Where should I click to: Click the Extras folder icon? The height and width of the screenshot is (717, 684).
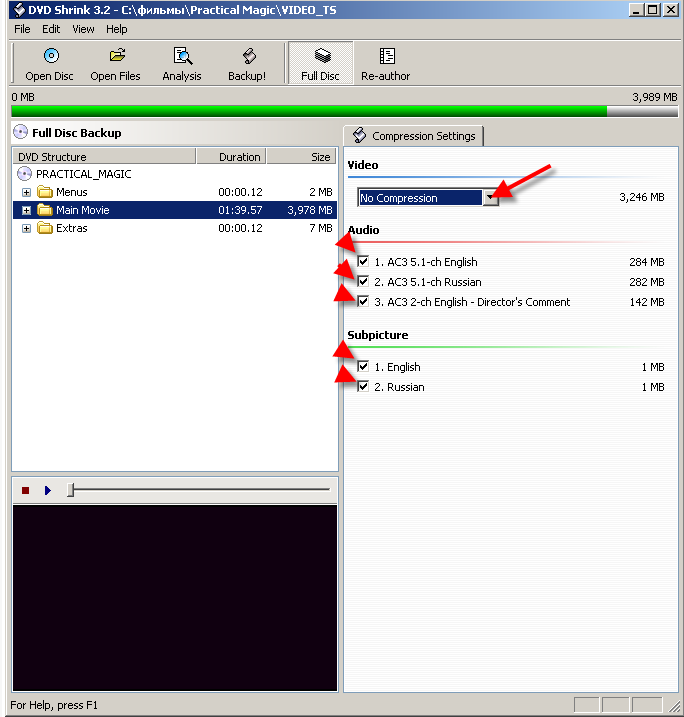click(45, 228)
